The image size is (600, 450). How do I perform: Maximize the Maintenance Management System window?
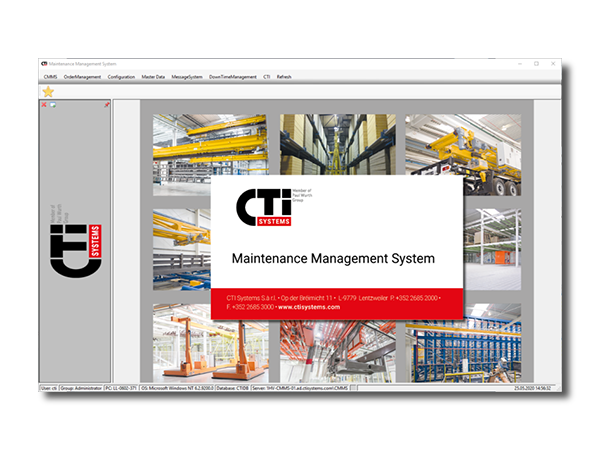(536, 64)
